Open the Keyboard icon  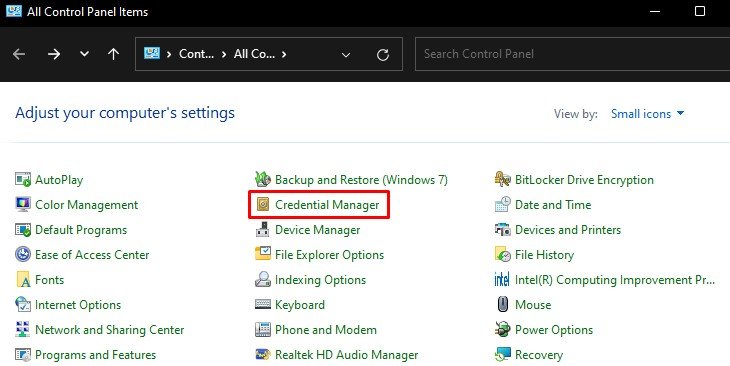263,305
